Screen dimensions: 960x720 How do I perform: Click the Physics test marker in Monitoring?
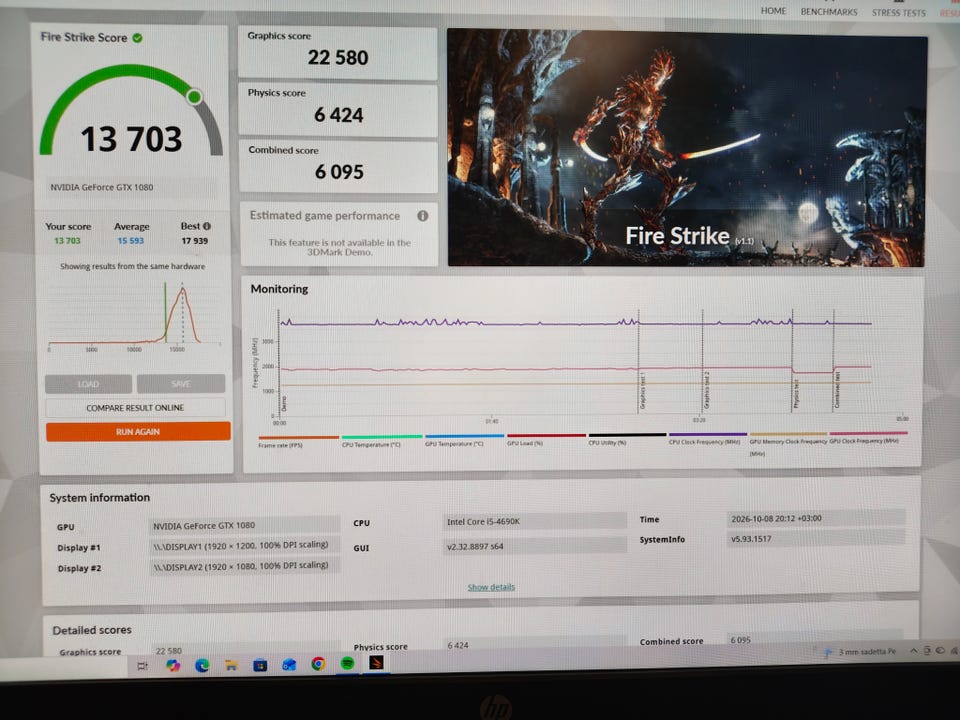[797, 394]
